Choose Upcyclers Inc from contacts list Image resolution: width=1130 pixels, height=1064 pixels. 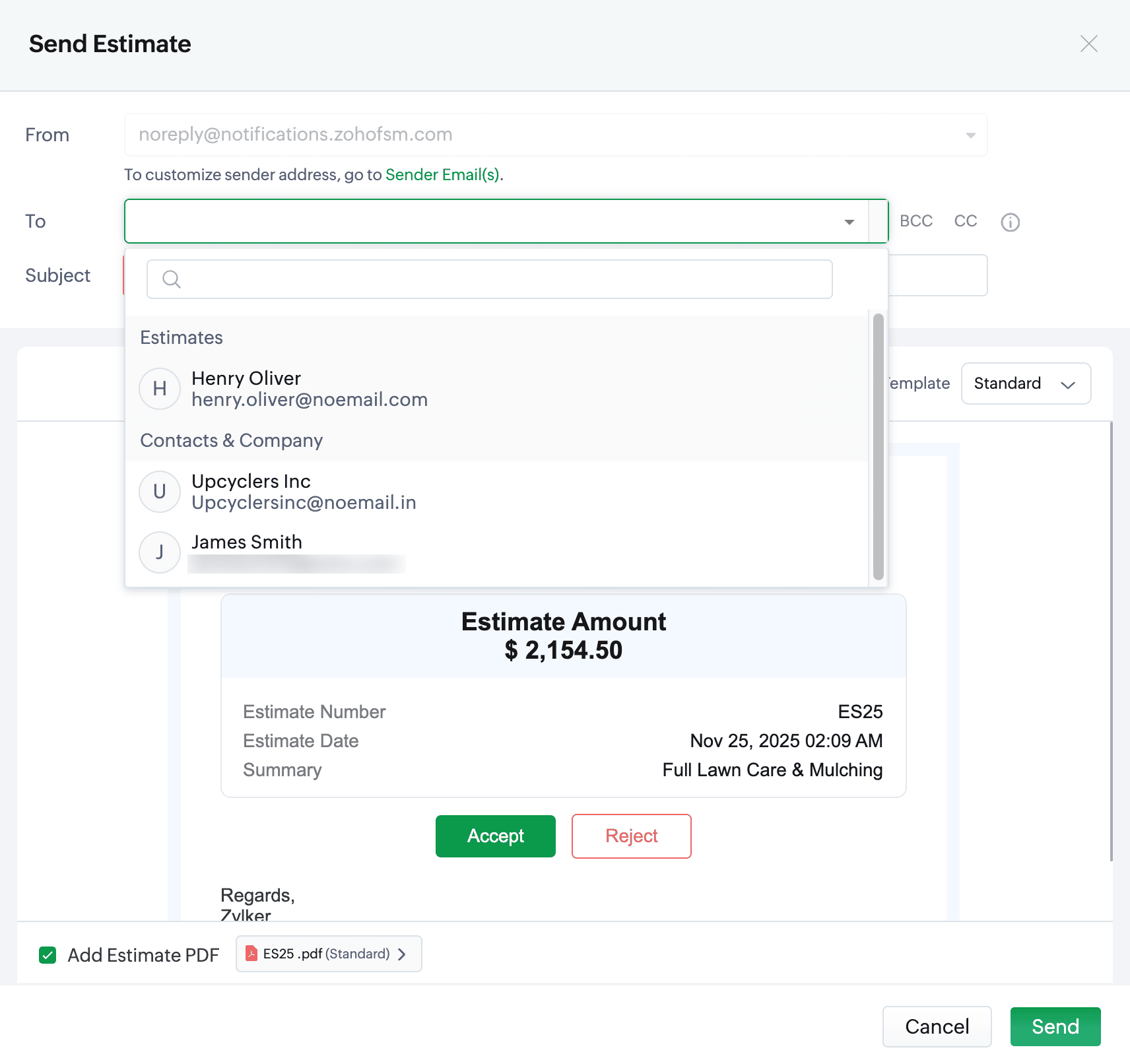(304, 492)
